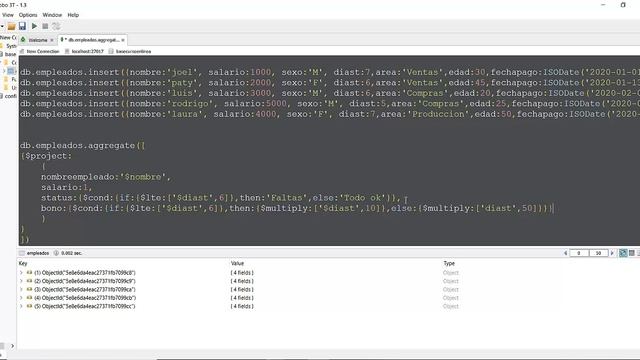The width and height of the screenshot is (640, 360).
Task: Expand result document (2) ObjectId
Action: pyautogui.click(x=21, y=281)
